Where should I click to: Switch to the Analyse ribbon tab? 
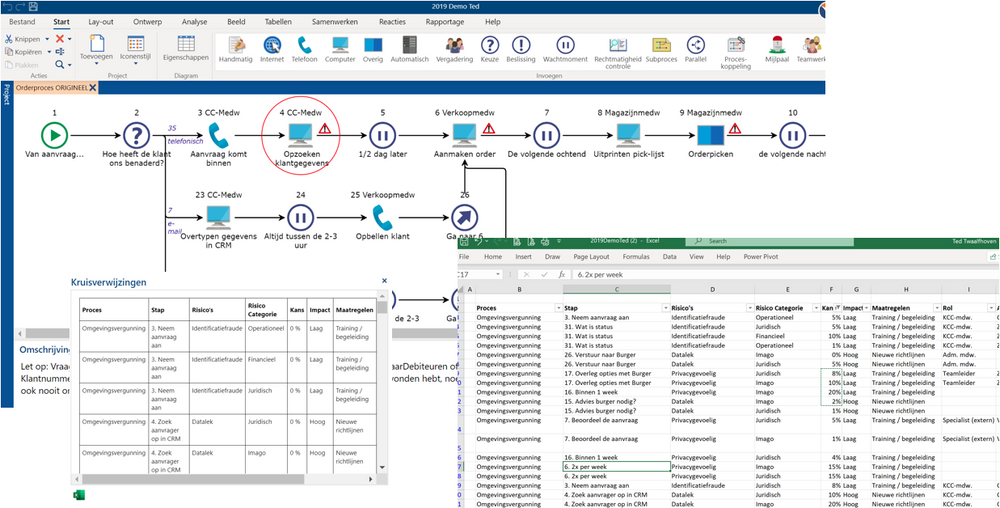coord(195,22)
